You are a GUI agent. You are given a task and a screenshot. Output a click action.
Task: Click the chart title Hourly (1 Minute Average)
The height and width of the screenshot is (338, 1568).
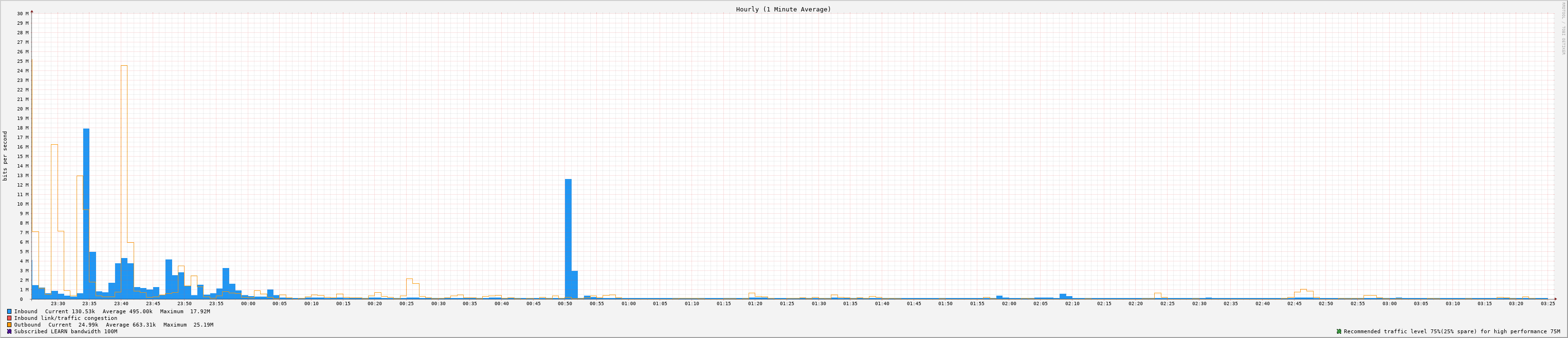click(x=783, y=9)
